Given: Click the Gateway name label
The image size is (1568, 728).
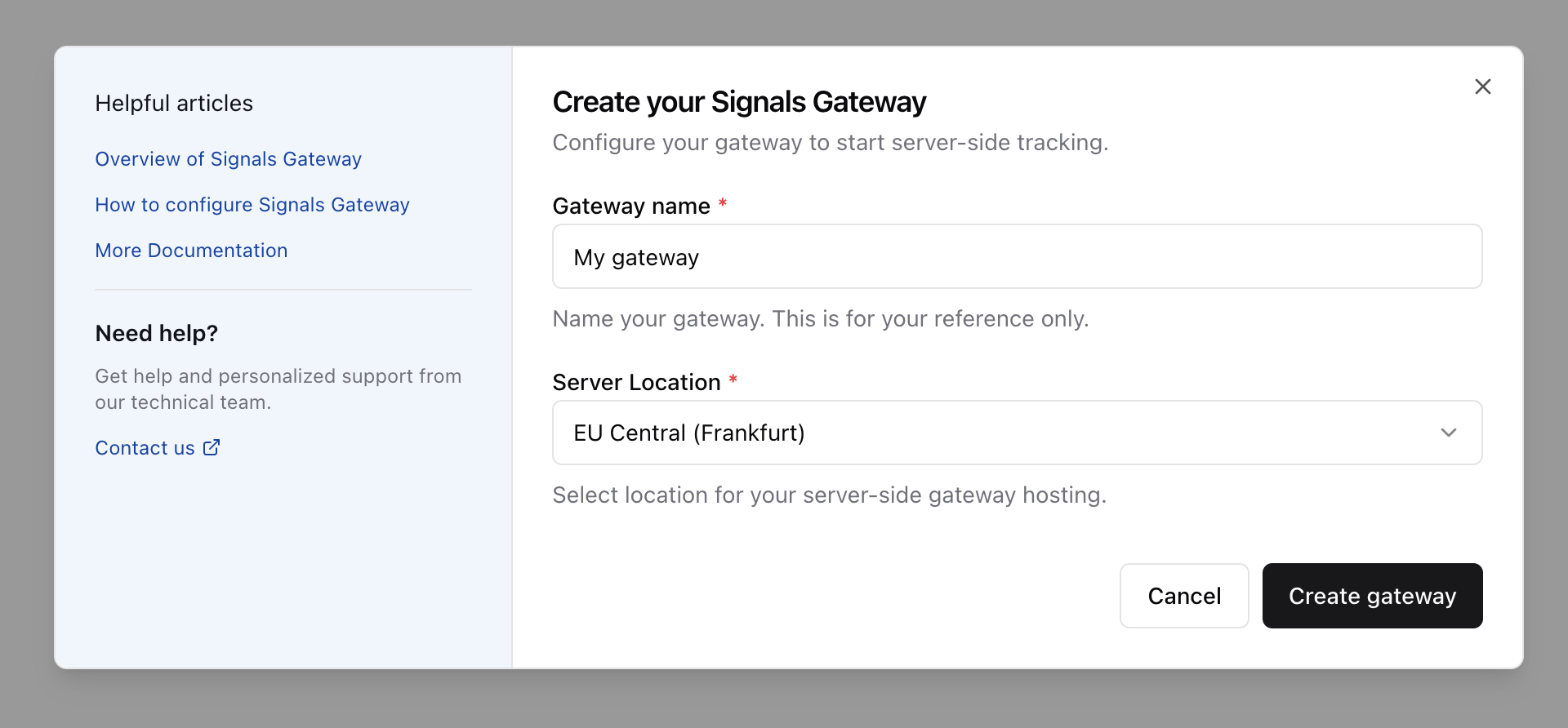Looking at the screenshot, I should (x=630, y=206).
